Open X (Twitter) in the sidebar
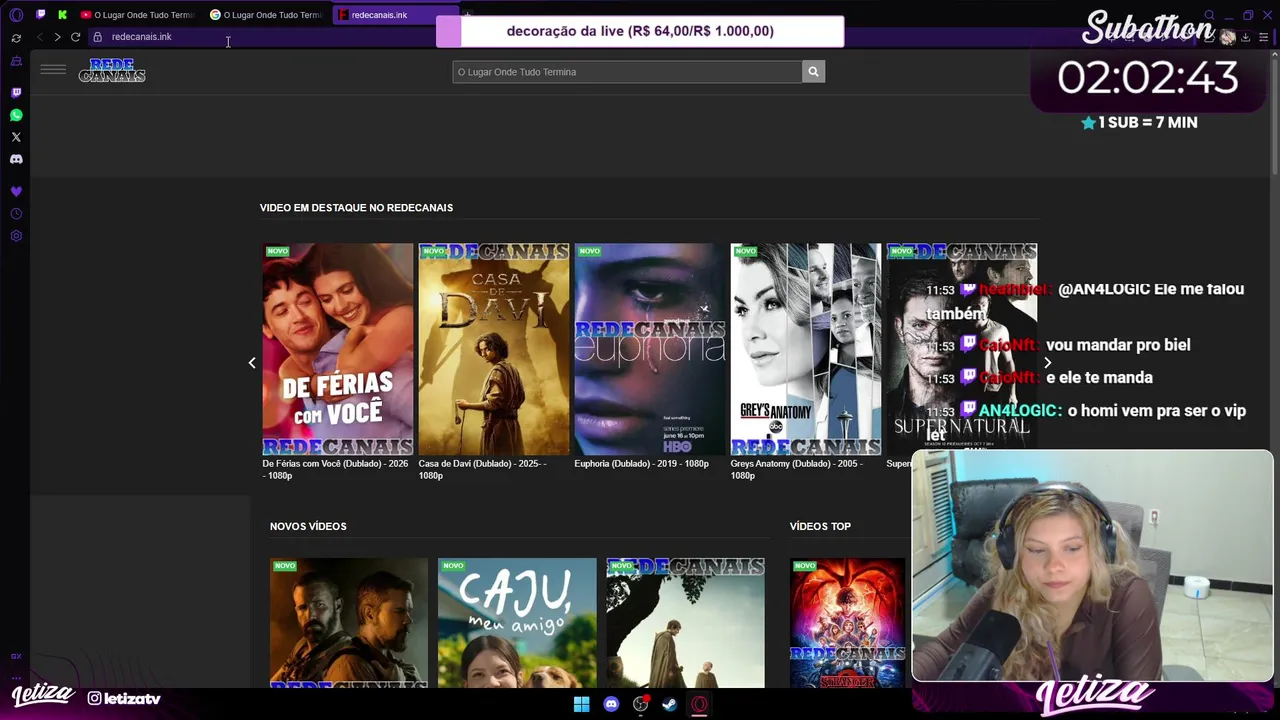 [x=16, y=137]
